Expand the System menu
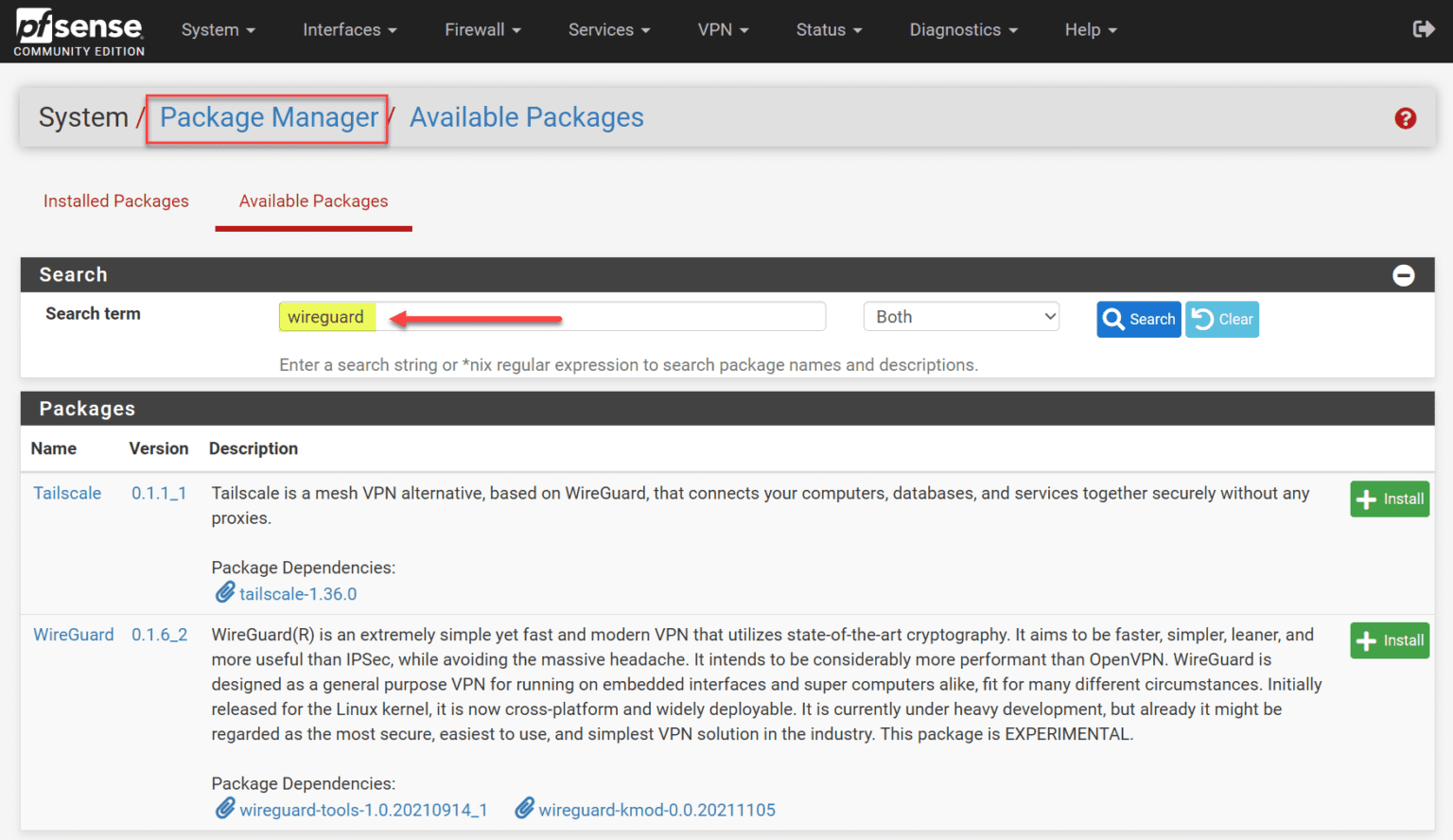The height and width of the screenshot is (840, 1453). (x=218, y=29)
